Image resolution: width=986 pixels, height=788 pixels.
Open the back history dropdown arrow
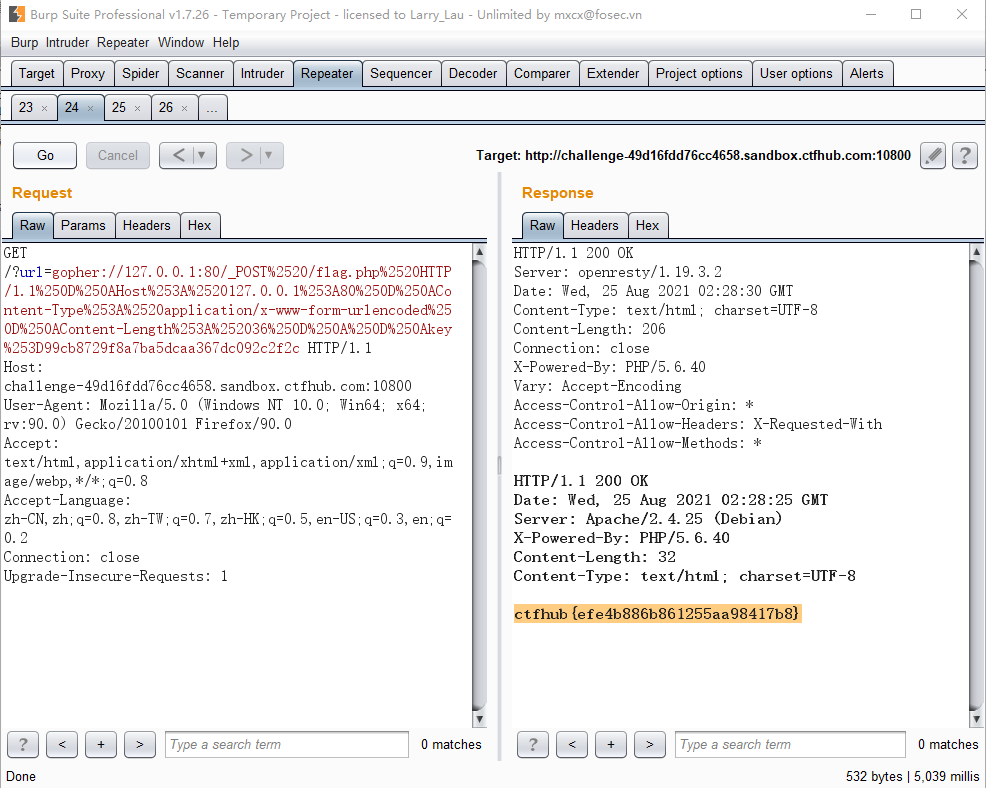tap(202, 155)
